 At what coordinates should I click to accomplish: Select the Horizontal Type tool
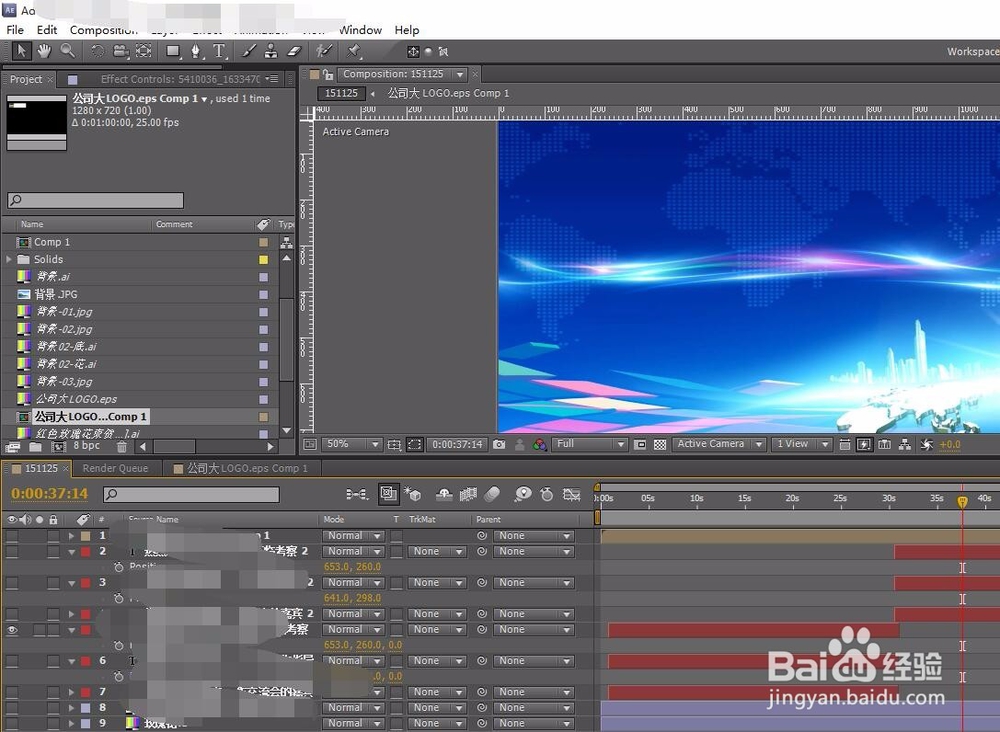[219, 51]
